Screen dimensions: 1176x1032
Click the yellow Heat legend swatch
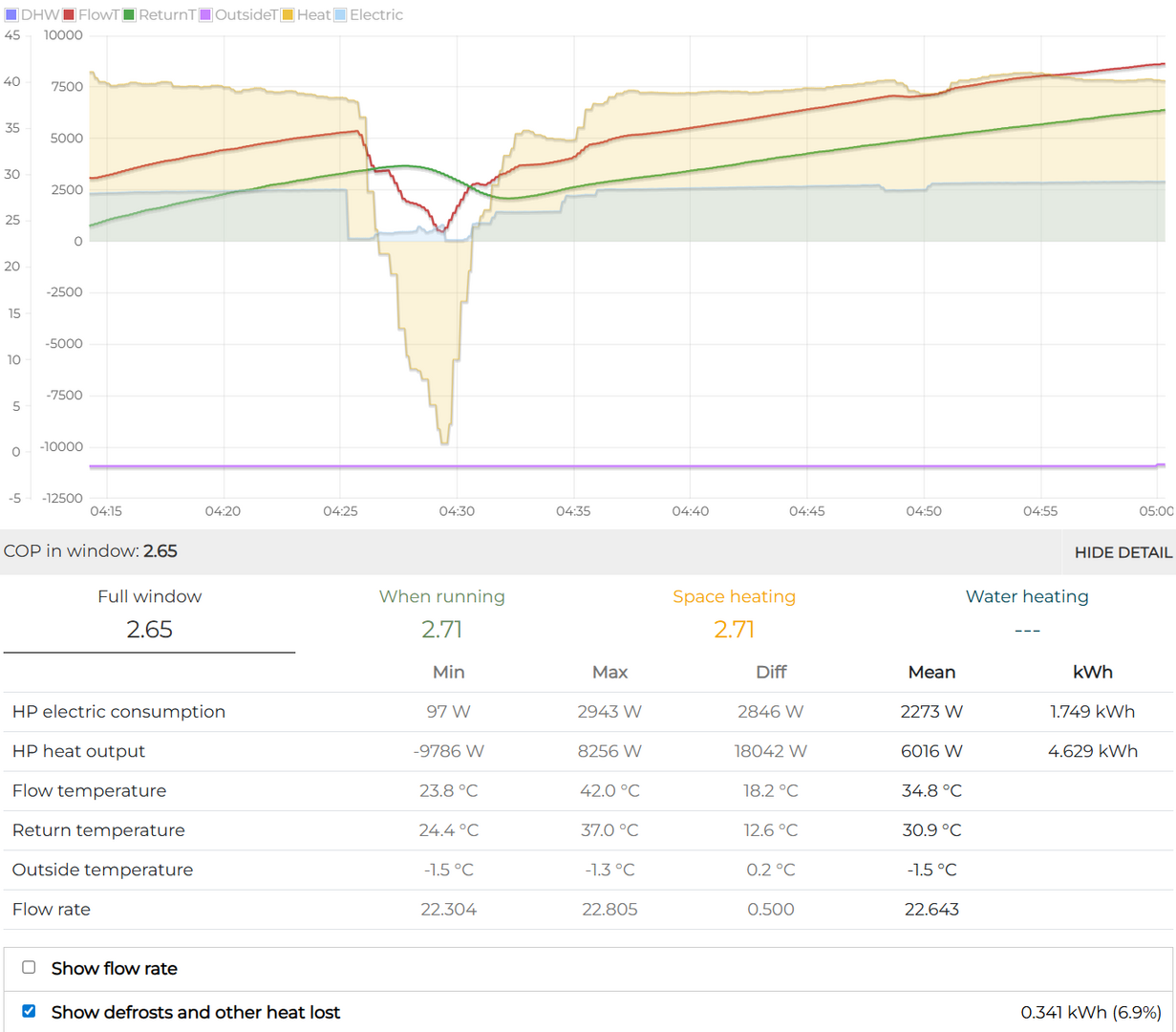[288, 15]
